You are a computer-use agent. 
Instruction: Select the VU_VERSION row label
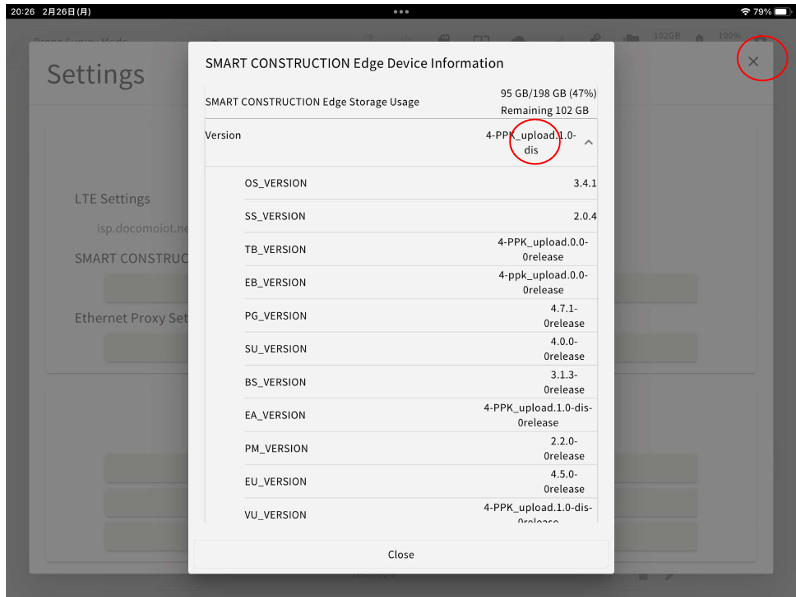(x=276, y=515)
